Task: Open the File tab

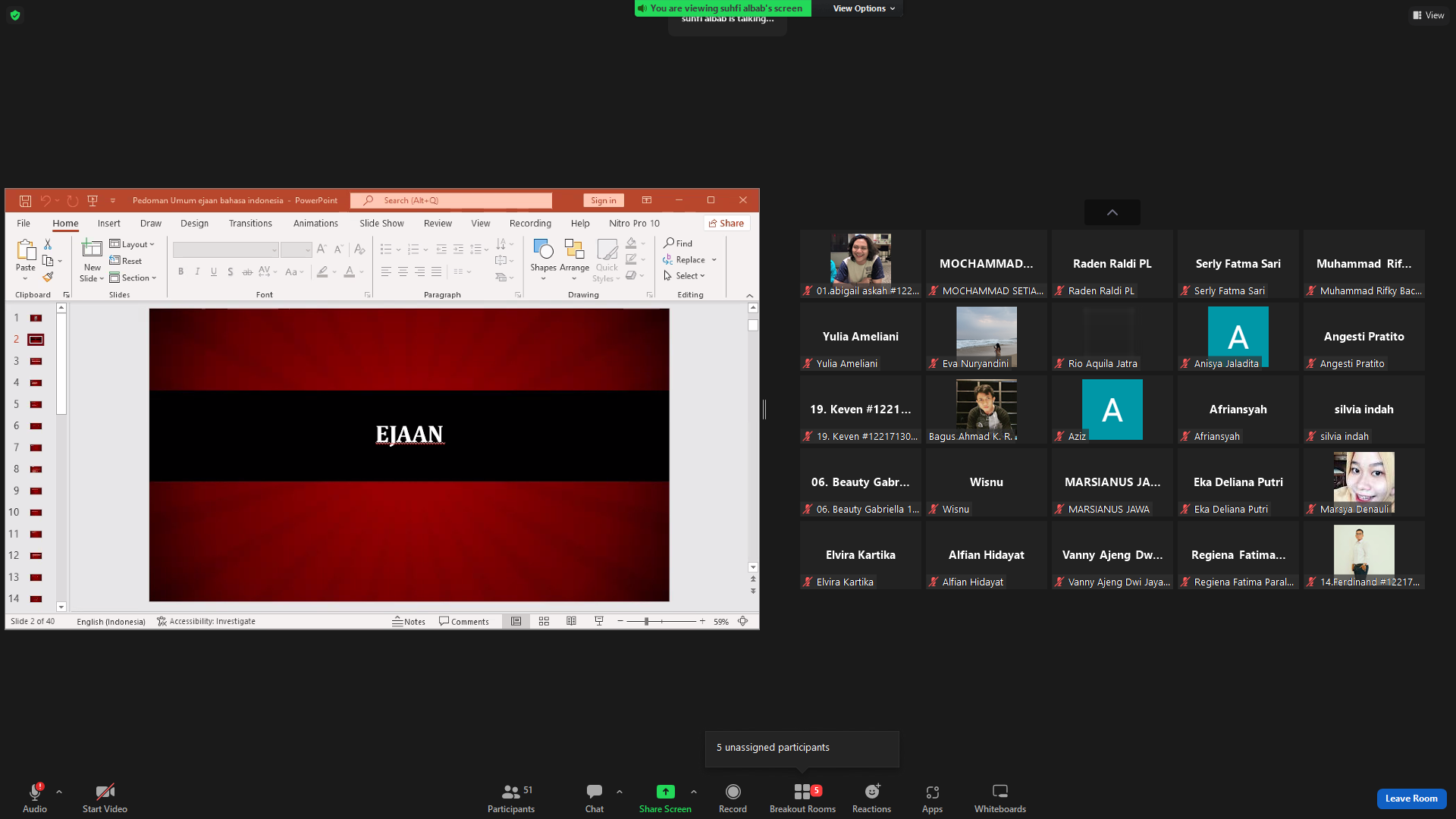Action: pos(24,224)
